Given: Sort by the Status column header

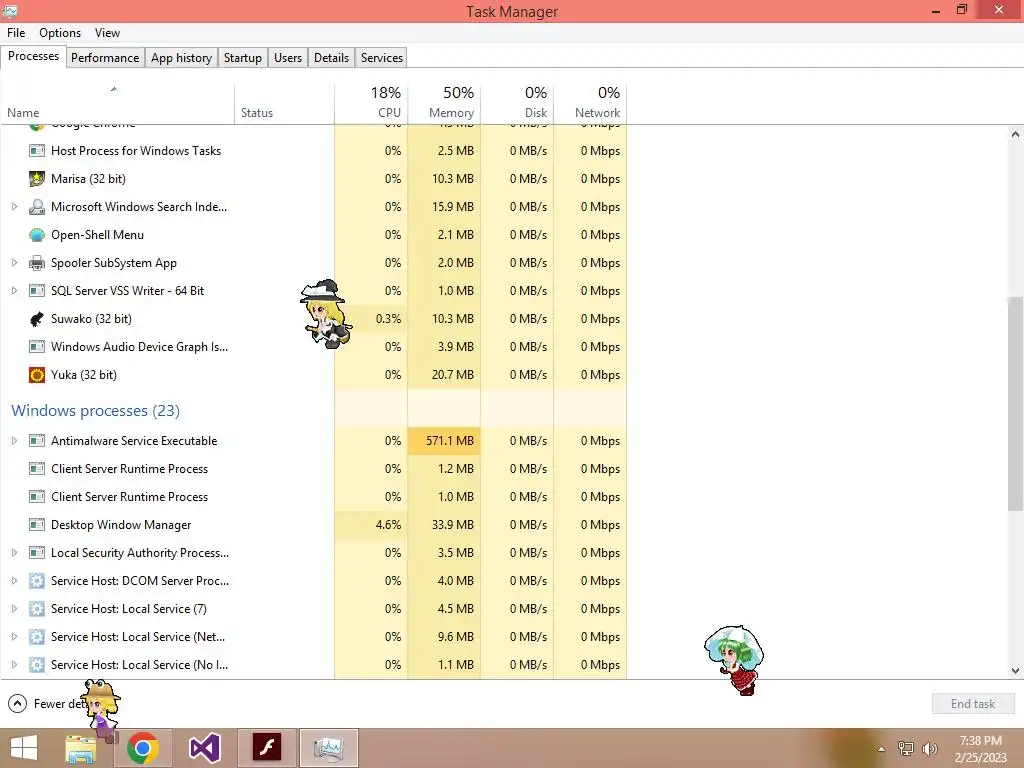Looking at the screenshot, I should [285, 103].
